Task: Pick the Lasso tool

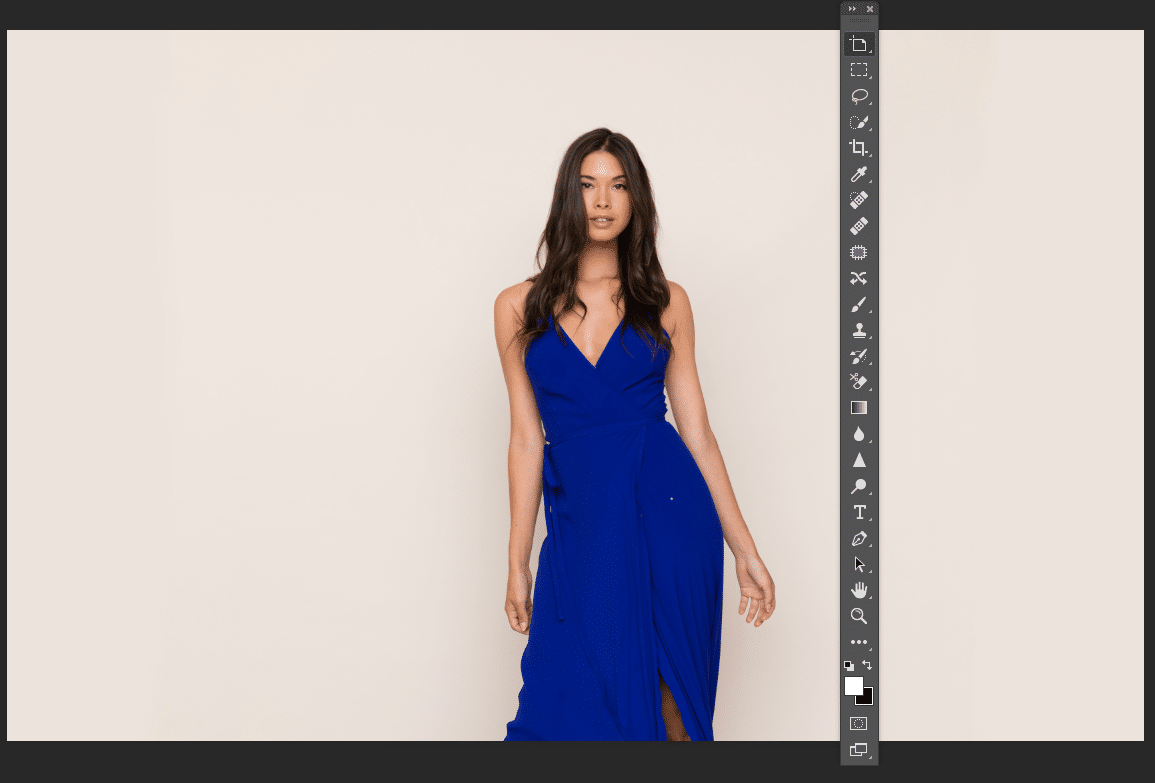Action: click(x=858, y=96)
